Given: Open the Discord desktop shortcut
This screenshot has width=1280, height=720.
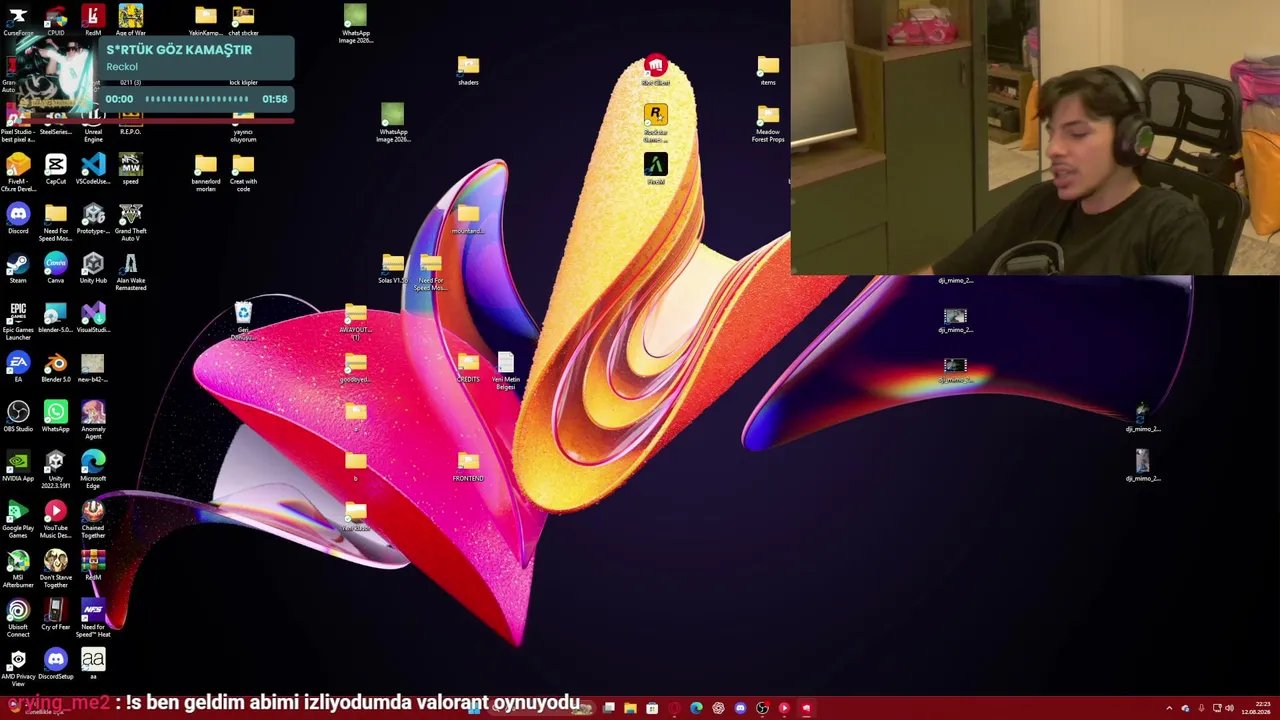Looking at the screenshot, I should point(18,219).
